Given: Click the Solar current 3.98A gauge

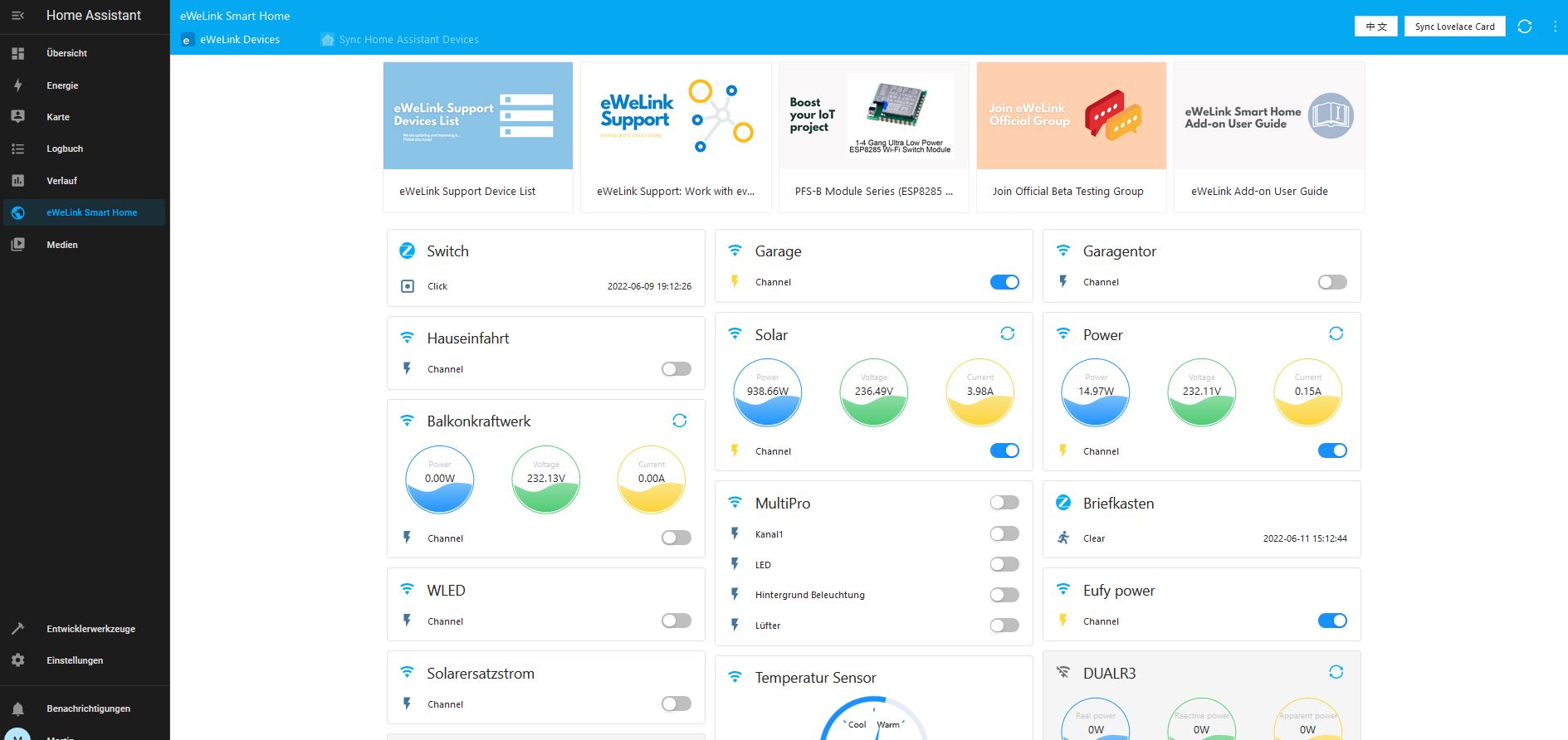Looking at the screenshot, I should (x=980, y=392).
